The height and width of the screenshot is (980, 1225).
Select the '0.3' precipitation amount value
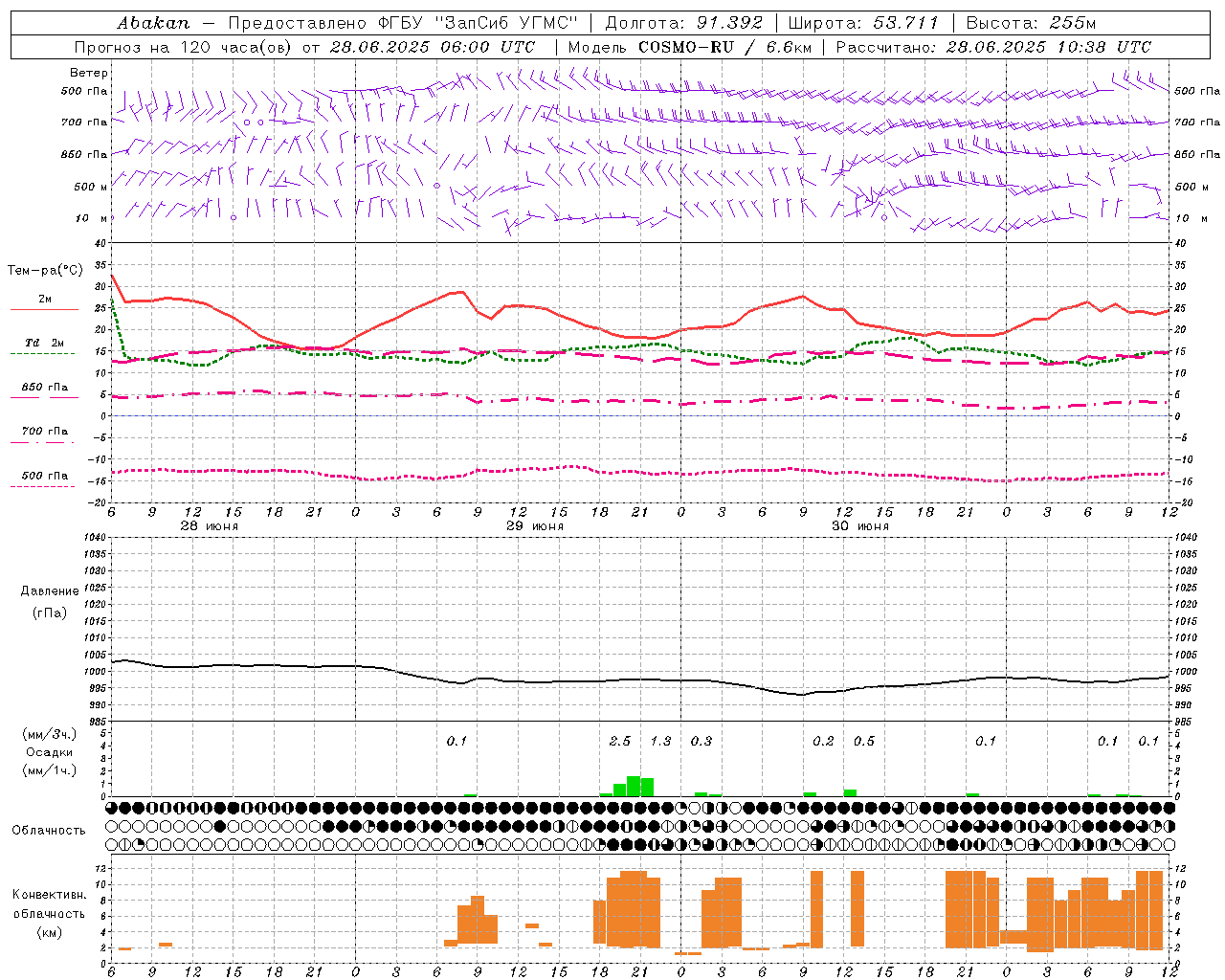(702, 742)
